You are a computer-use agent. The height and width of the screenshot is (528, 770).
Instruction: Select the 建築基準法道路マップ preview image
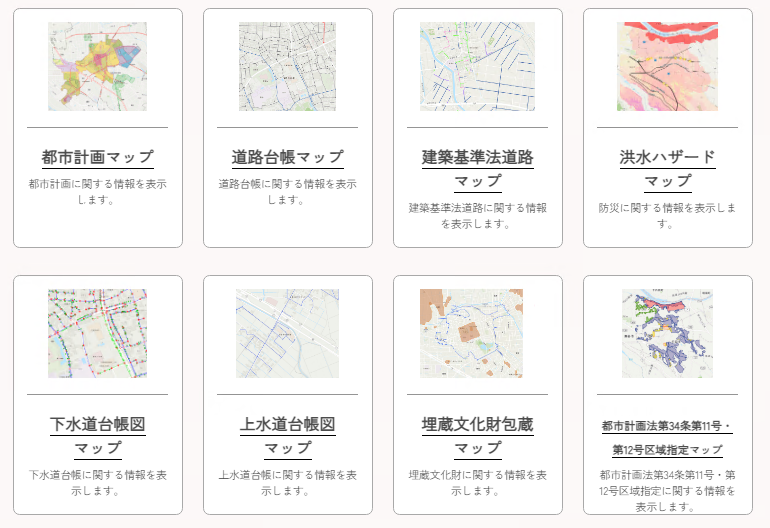[477, 66]
